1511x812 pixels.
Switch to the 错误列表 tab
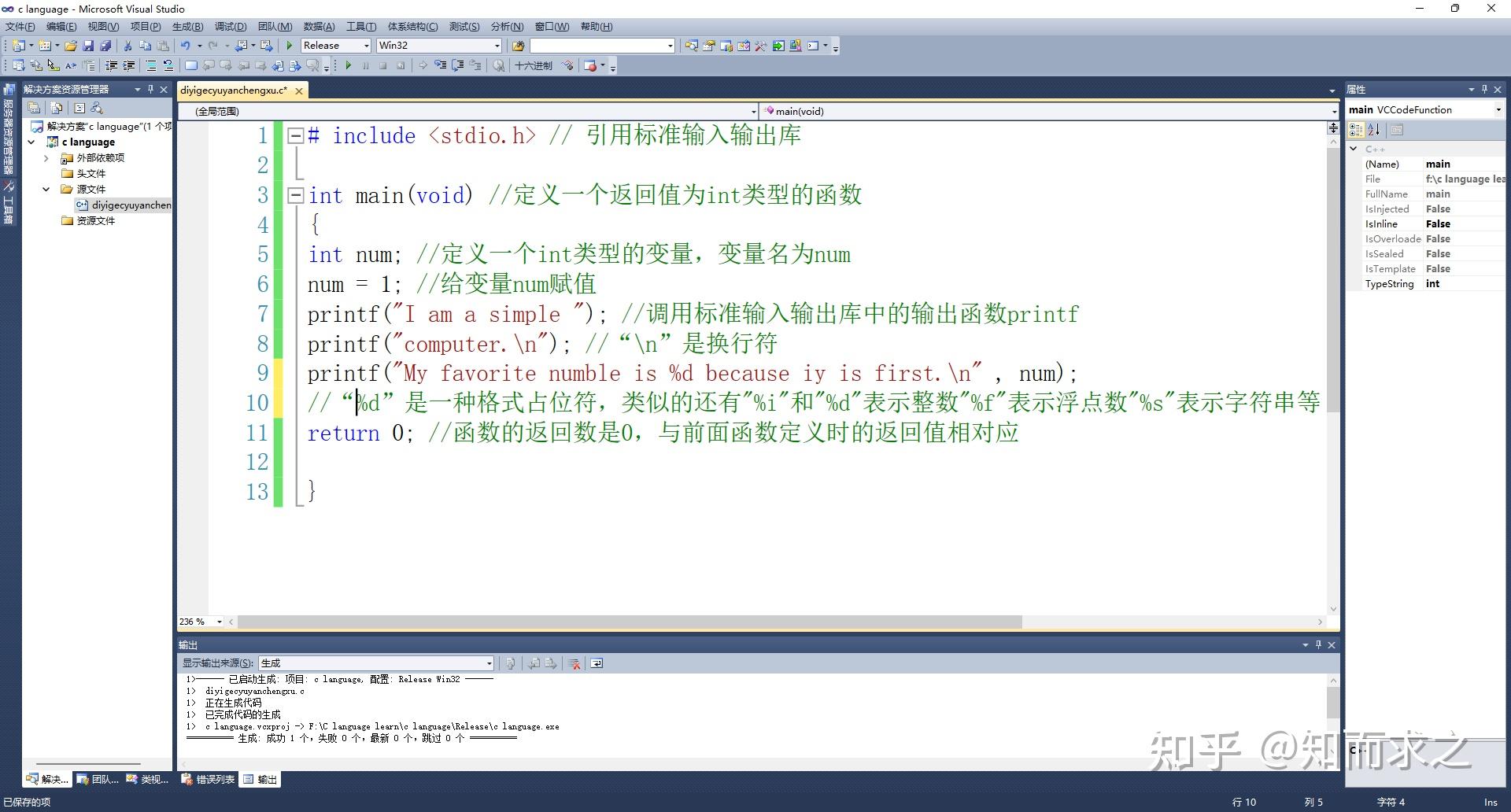coord(209,780)
